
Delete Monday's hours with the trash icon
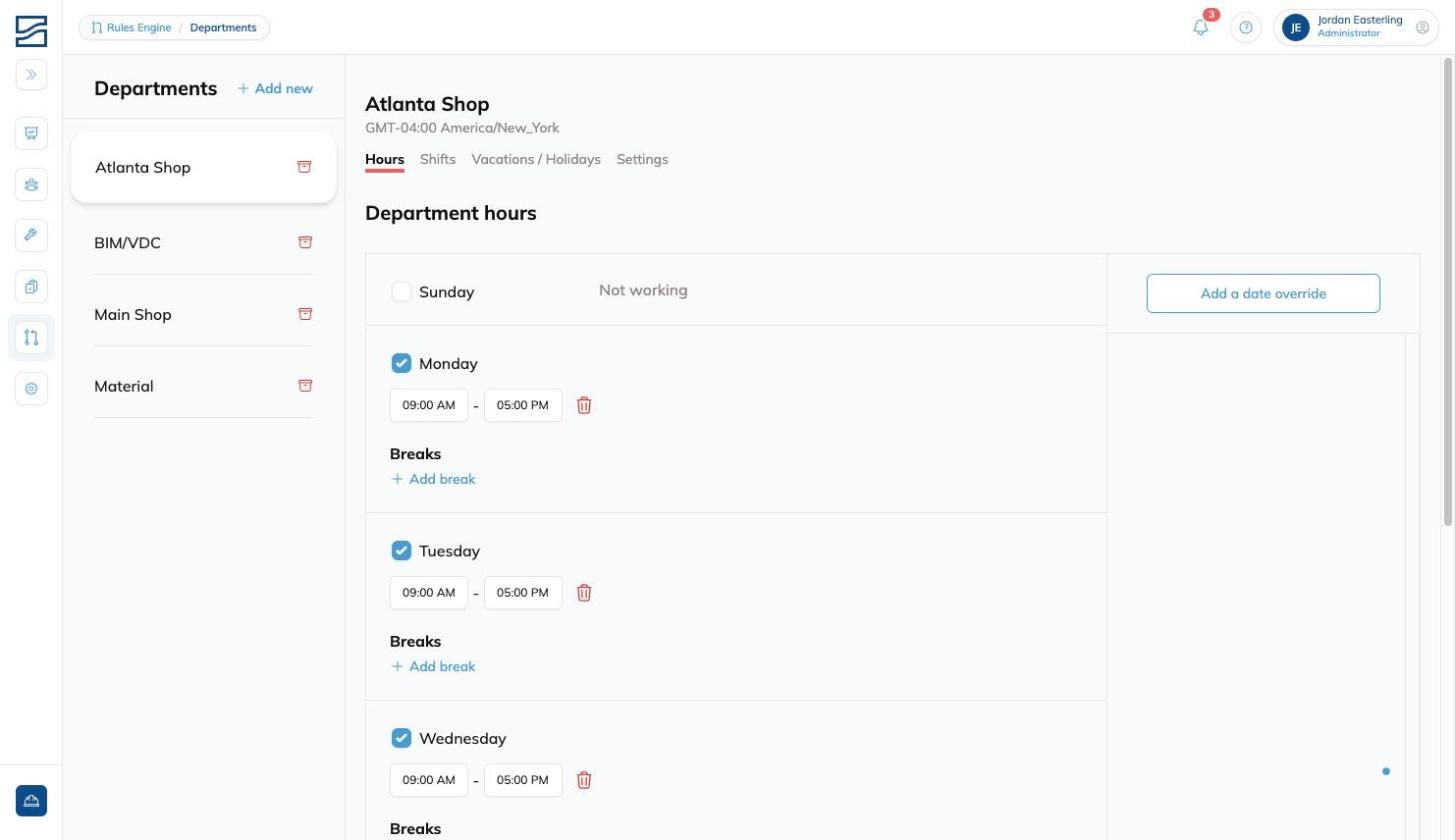pyautogui.click(x=584, y=405)
